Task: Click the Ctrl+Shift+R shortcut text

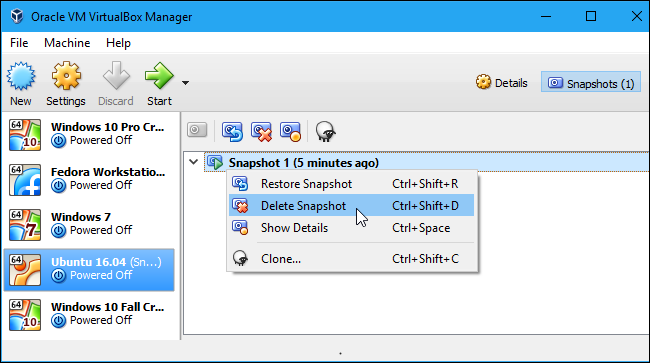Action: point(425,184)
